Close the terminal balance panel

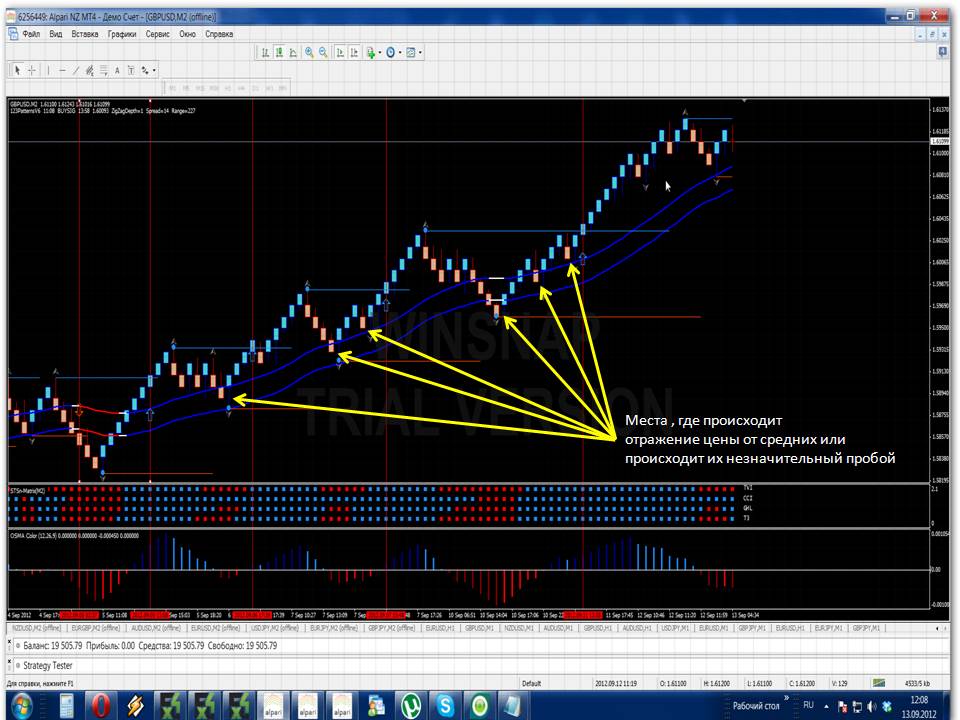coord(9,640)
